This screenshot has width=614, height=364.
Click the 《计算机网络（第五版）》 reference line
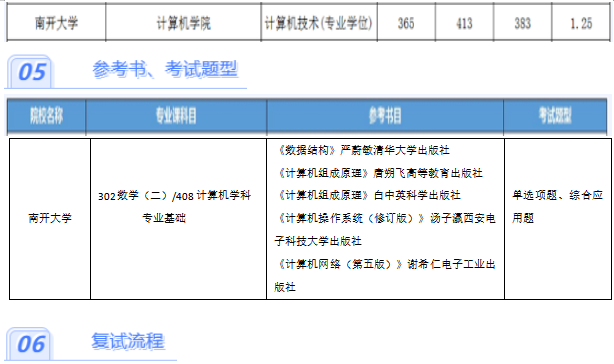tap(385, 275)
